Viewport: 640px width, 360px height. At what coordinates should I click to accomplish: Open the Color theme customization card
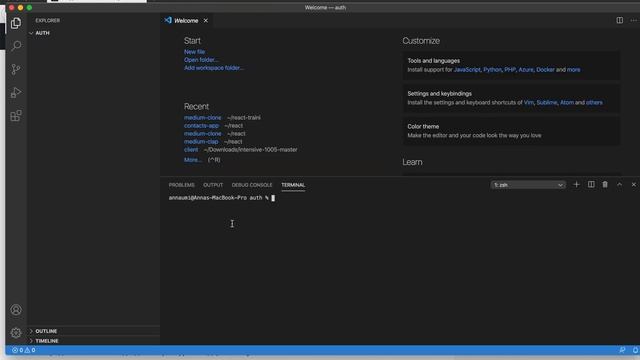(x=511, y=131)
